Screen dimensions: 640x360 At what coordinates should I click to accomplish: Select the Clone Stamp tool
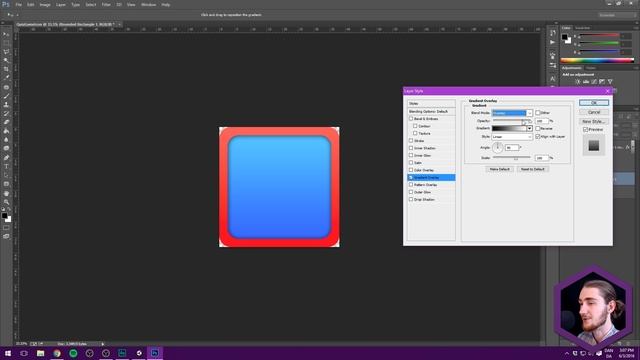point(6,104)
